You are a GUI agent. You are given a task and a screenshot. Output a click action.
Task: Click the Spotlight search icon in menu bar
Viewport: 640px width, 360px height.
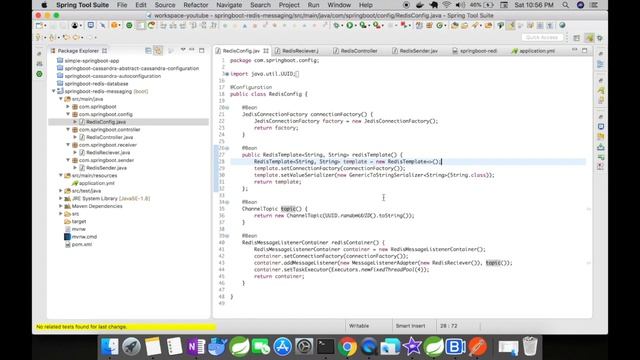(x=565, y=5)
